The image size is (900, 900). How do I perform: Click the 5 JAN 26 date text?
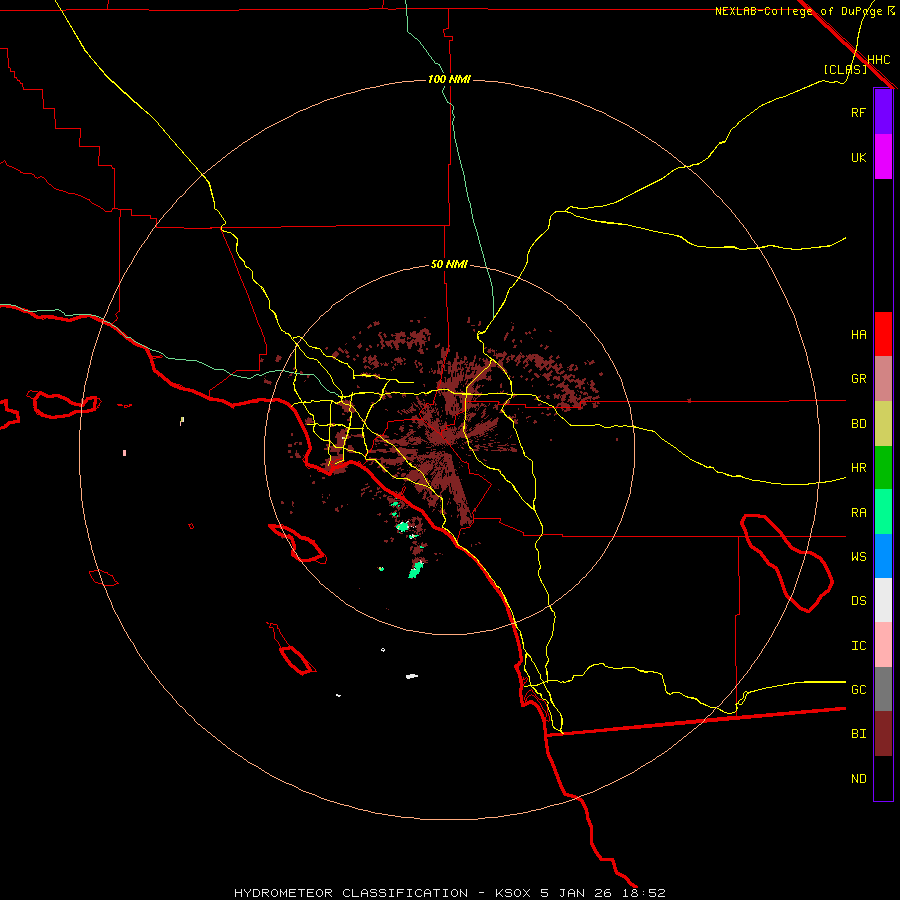576,893
